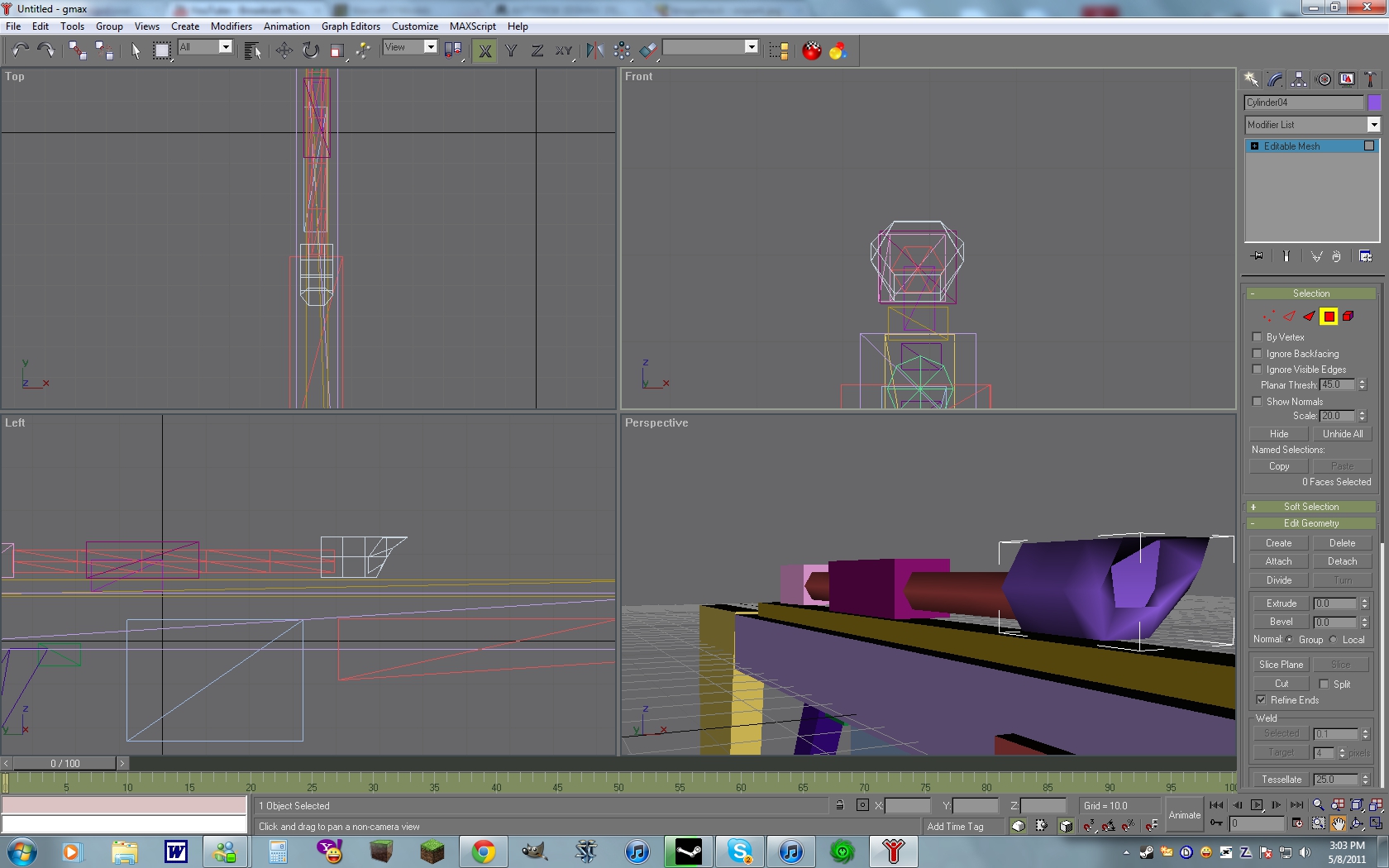Restrict transform to Y axis
The width and height of the screenshot is (1389, 868).
[511, 50]
